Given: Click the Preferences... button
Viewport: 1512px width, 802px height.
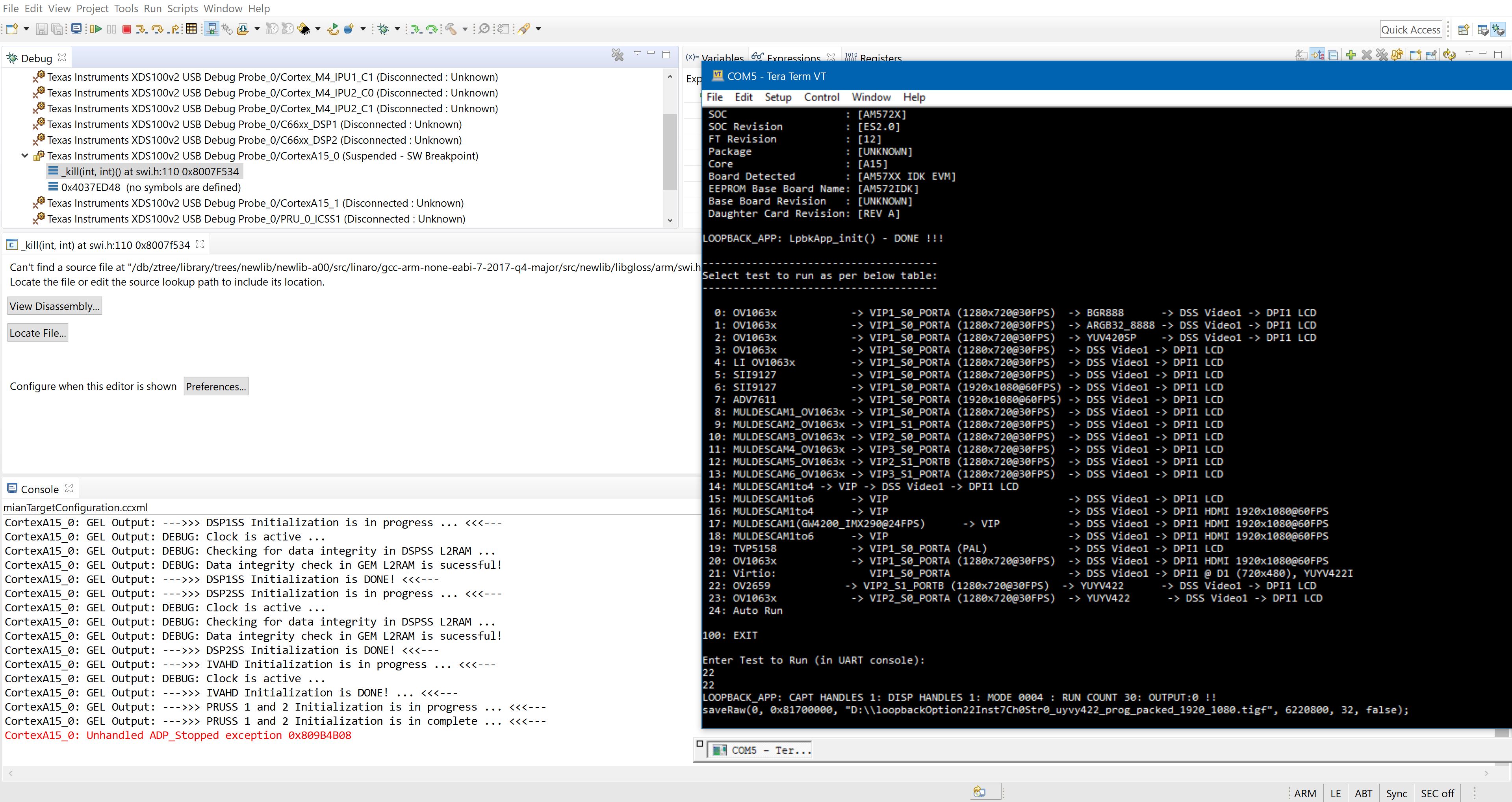Looking at the screenshot, I should (216, 386).
